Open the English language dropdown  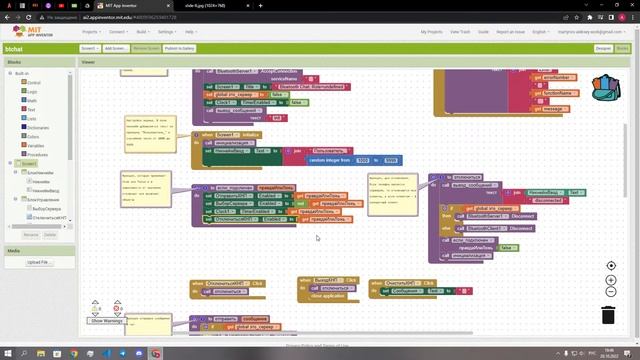540,32
